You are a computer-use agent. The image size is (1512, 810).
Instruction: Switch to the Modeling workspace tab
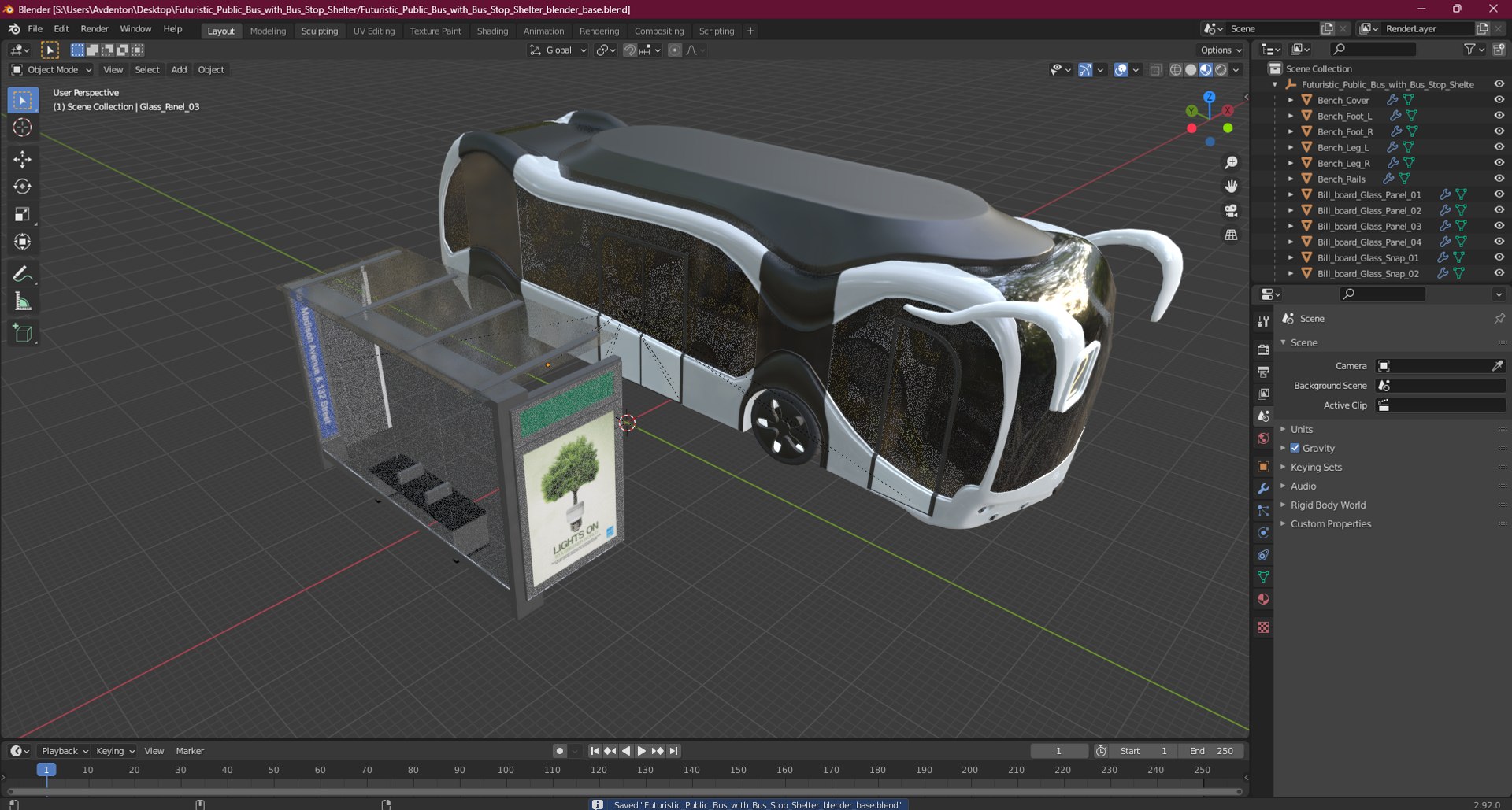point(268,31)
